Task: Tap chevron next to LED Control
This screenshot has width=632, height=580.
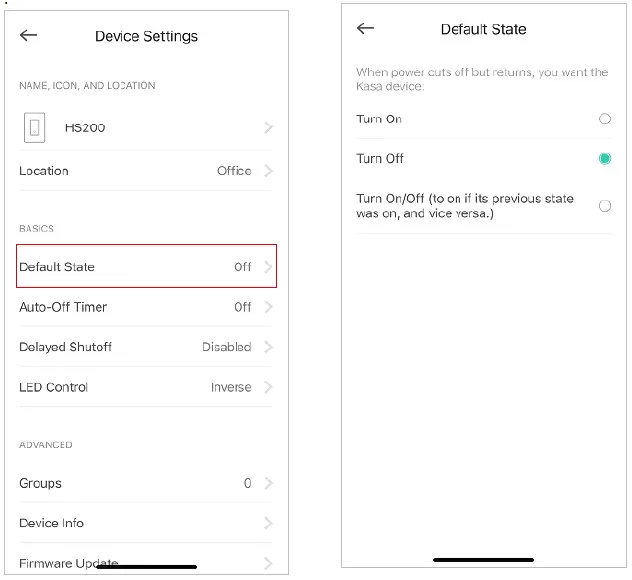Action: [268, 387]
